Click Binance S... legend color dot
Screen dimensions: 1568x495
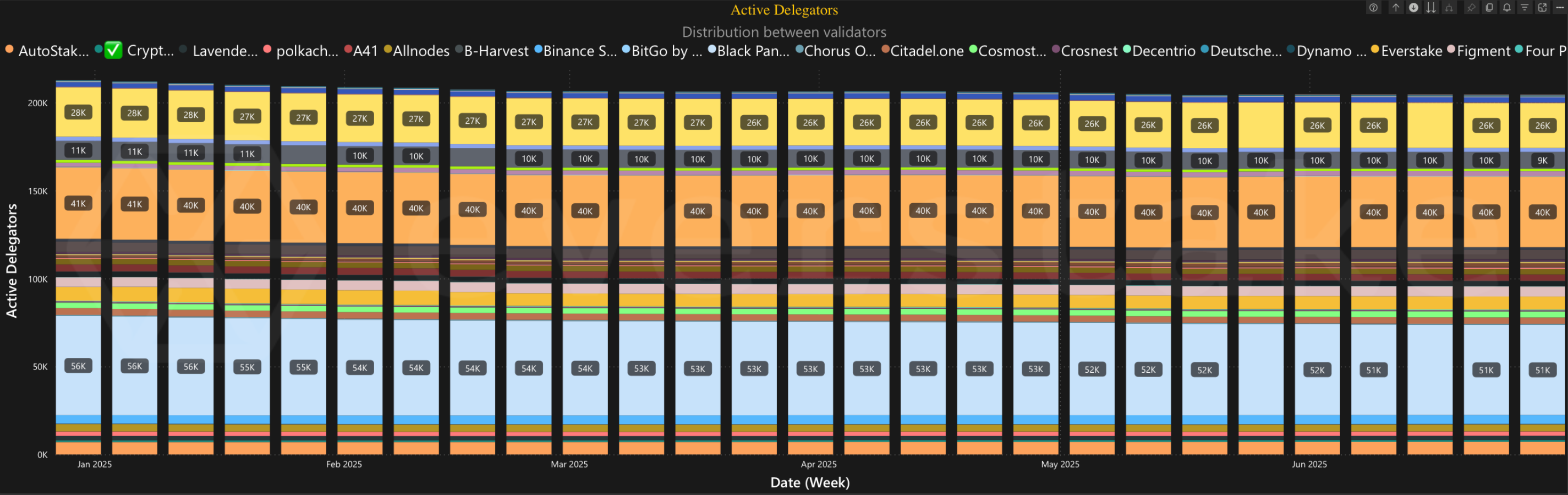pyautogui.click(x=538, y=50)
